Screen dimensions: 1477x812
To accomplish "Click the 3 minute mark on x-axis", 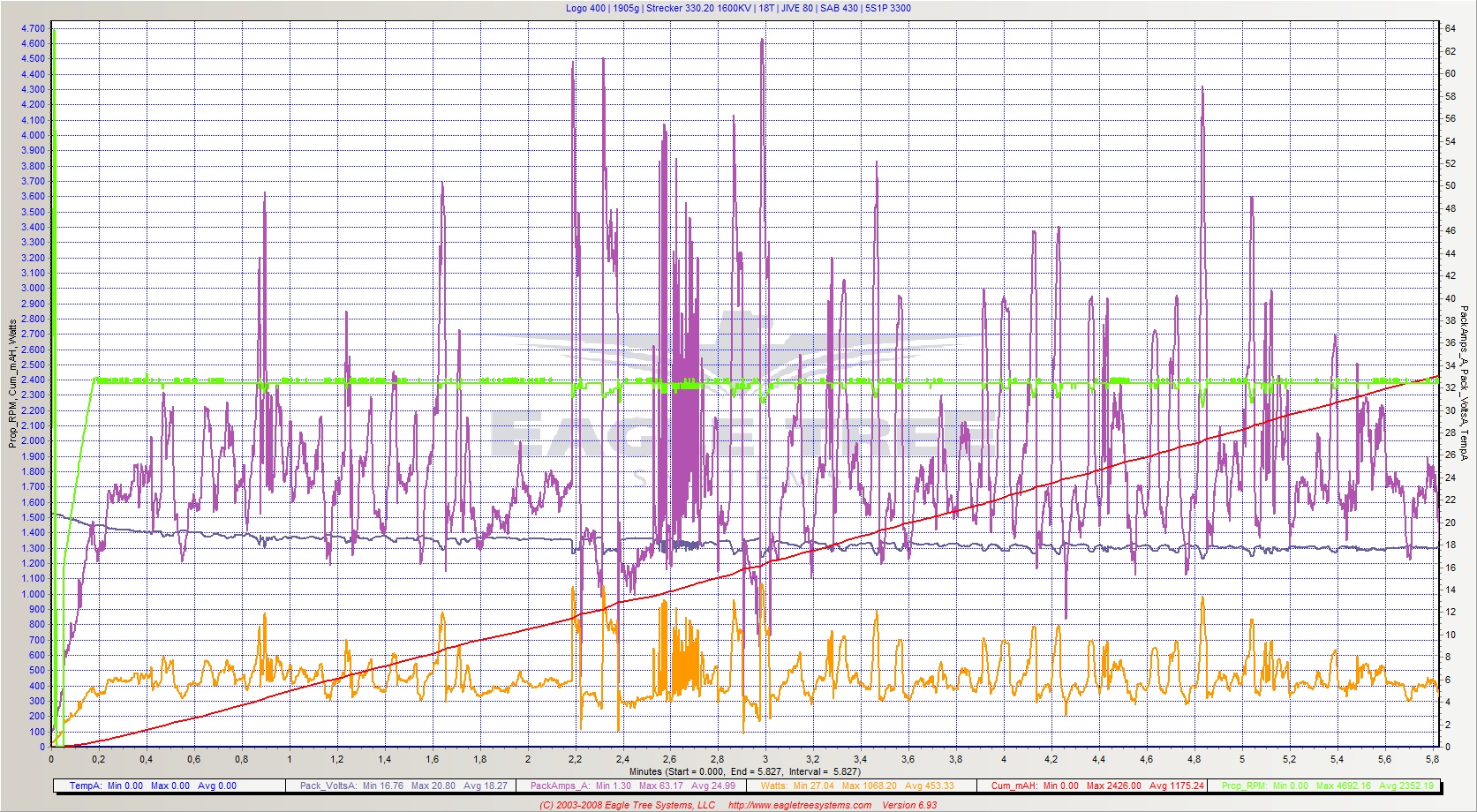I will click(765, 759).
